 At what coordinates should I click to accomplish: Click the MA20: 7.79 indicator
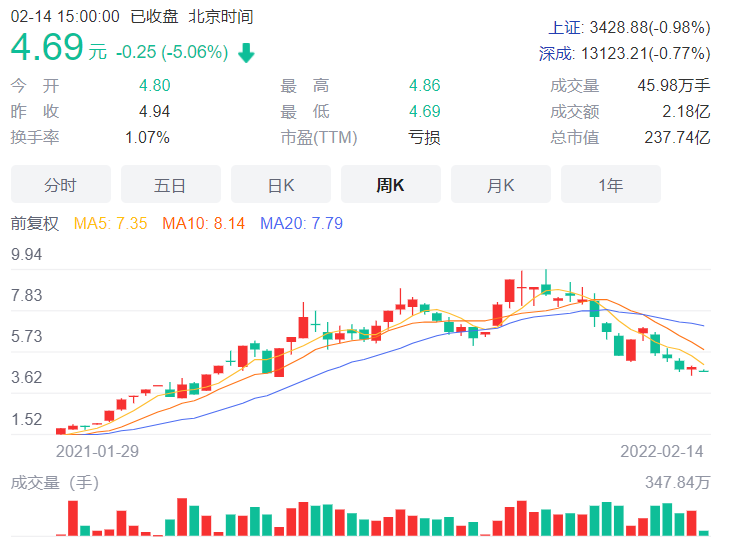point(301,223)
